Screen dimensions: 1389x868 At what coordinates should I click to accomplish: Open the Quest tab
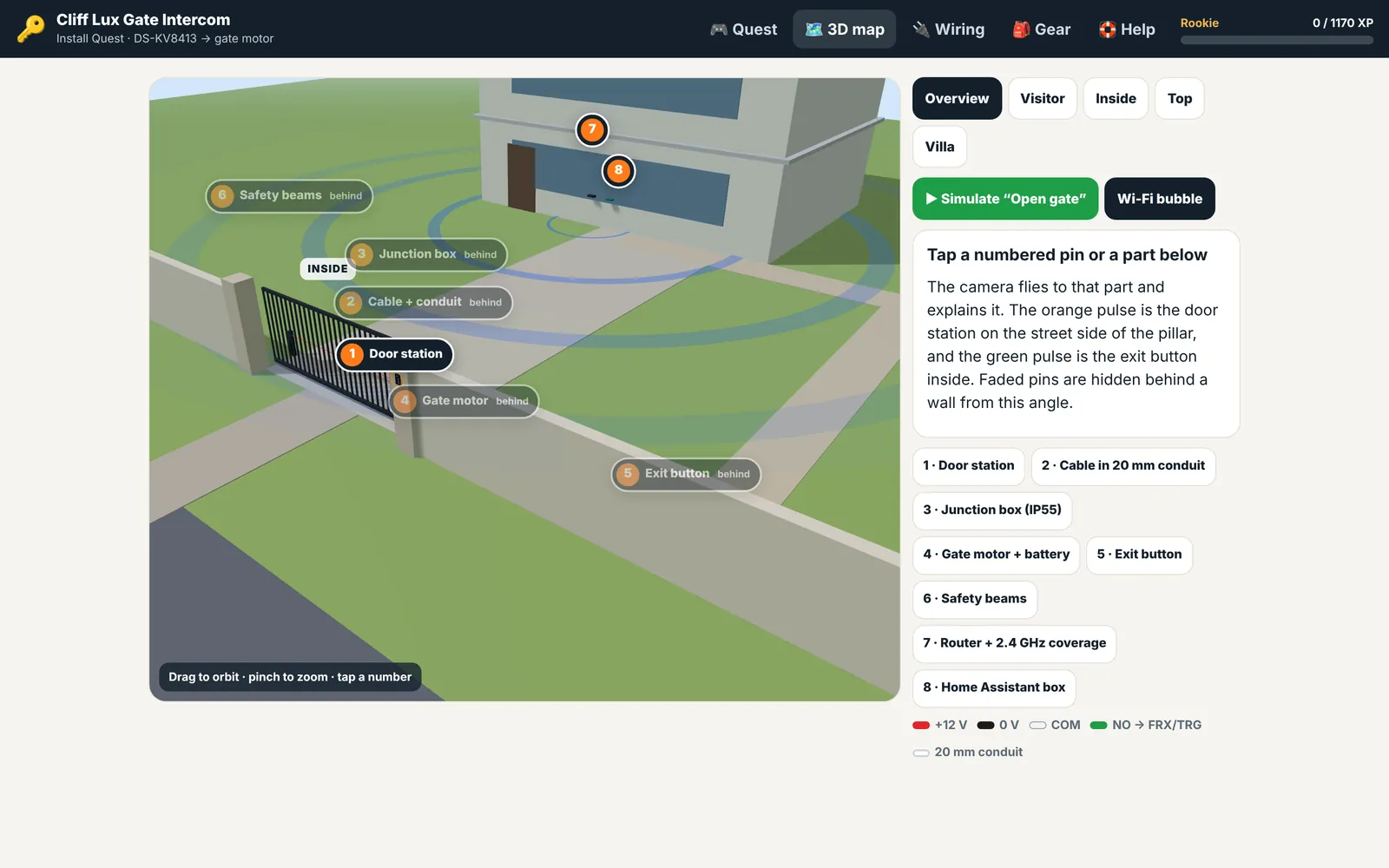[743, 30]
